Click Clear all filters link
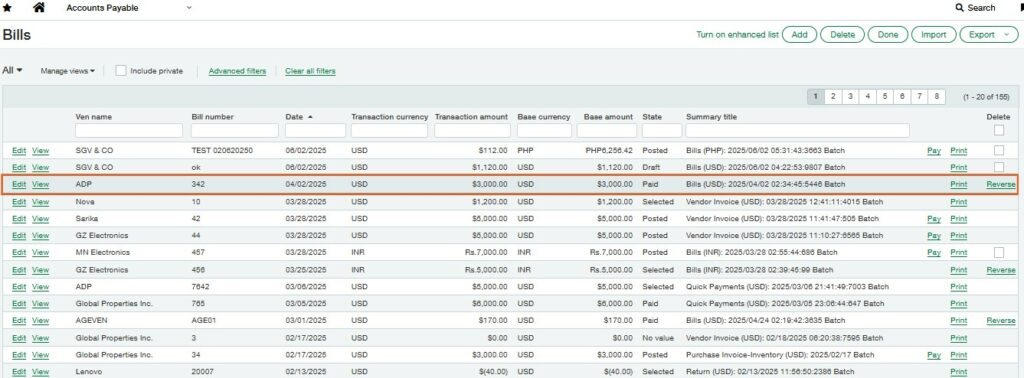 pos(310,71)
